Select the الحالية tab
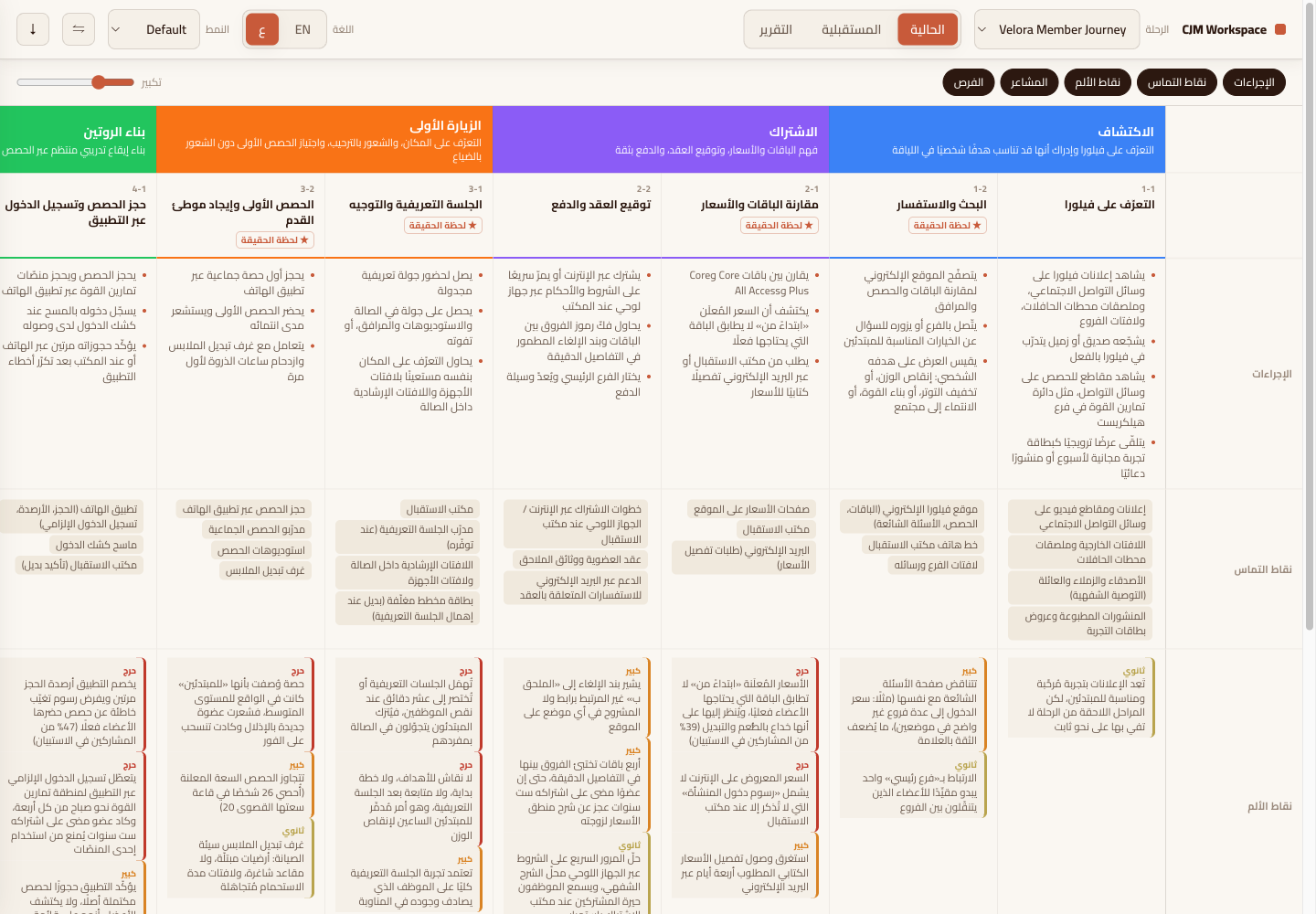Image resolution: width=1316 pixels, height=914 pixels. click(x=928, y=29)
